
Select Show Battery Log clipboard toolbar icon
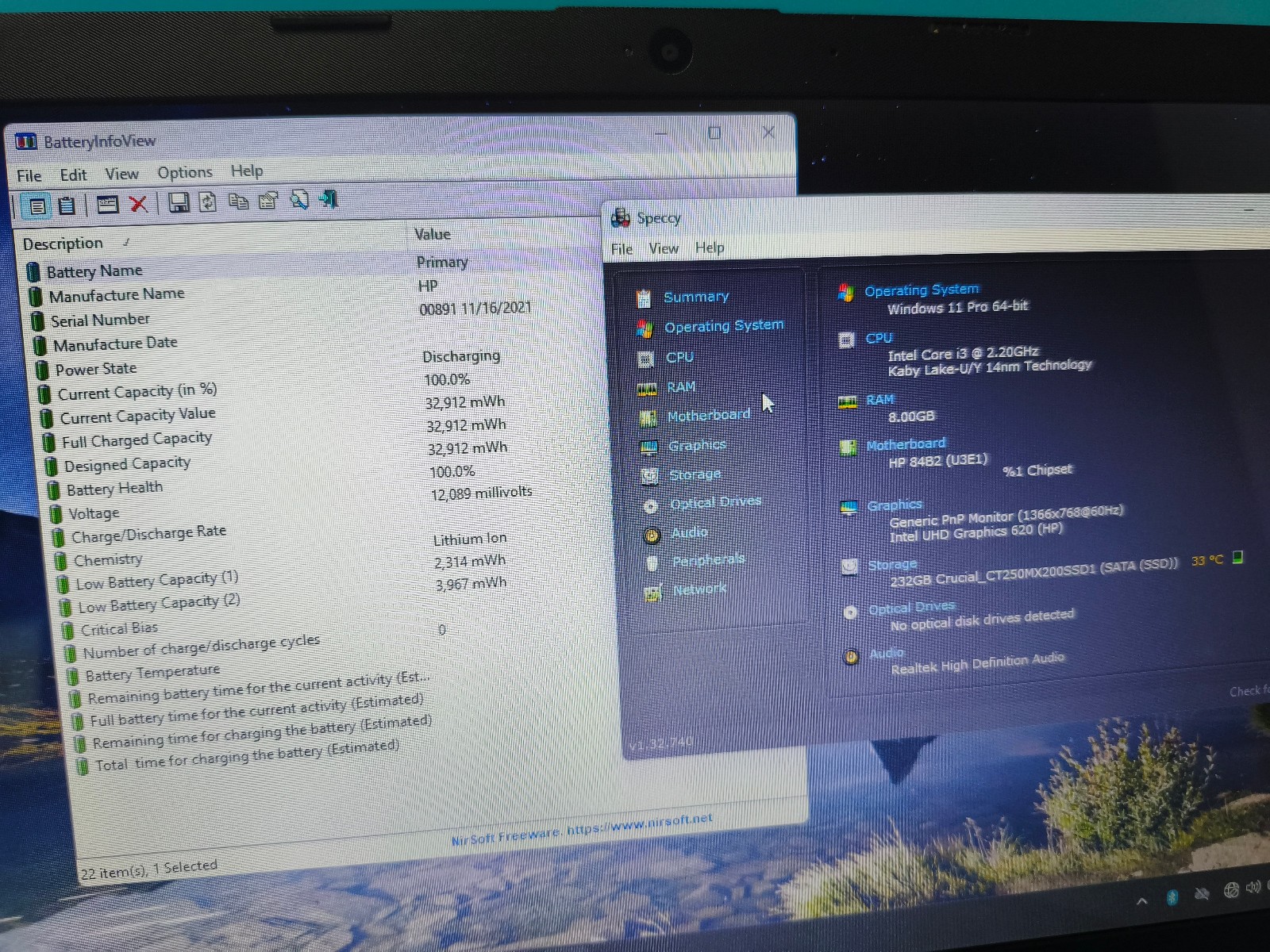point(67,205)
